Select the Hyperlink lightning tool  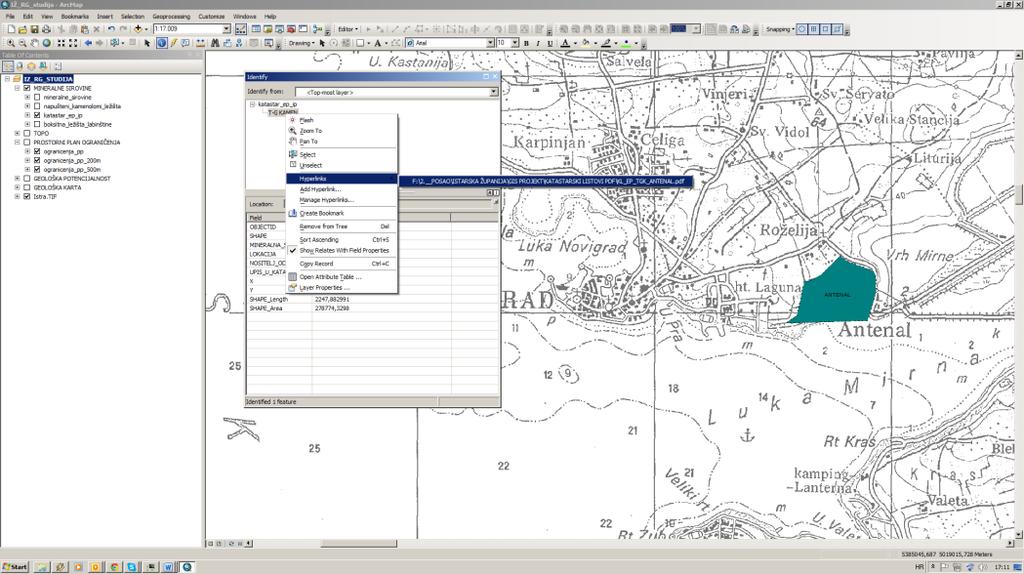click(x=174, y=43)
